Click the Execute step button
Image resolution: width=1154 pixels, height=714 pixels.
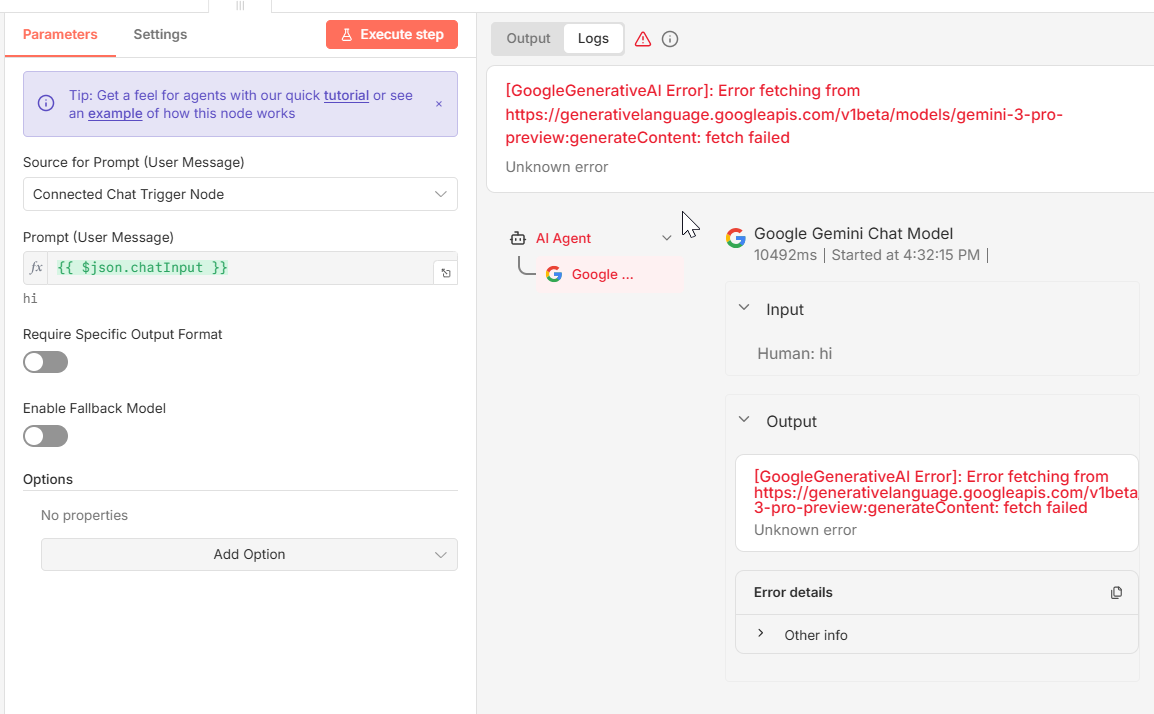tap(391, 34)
